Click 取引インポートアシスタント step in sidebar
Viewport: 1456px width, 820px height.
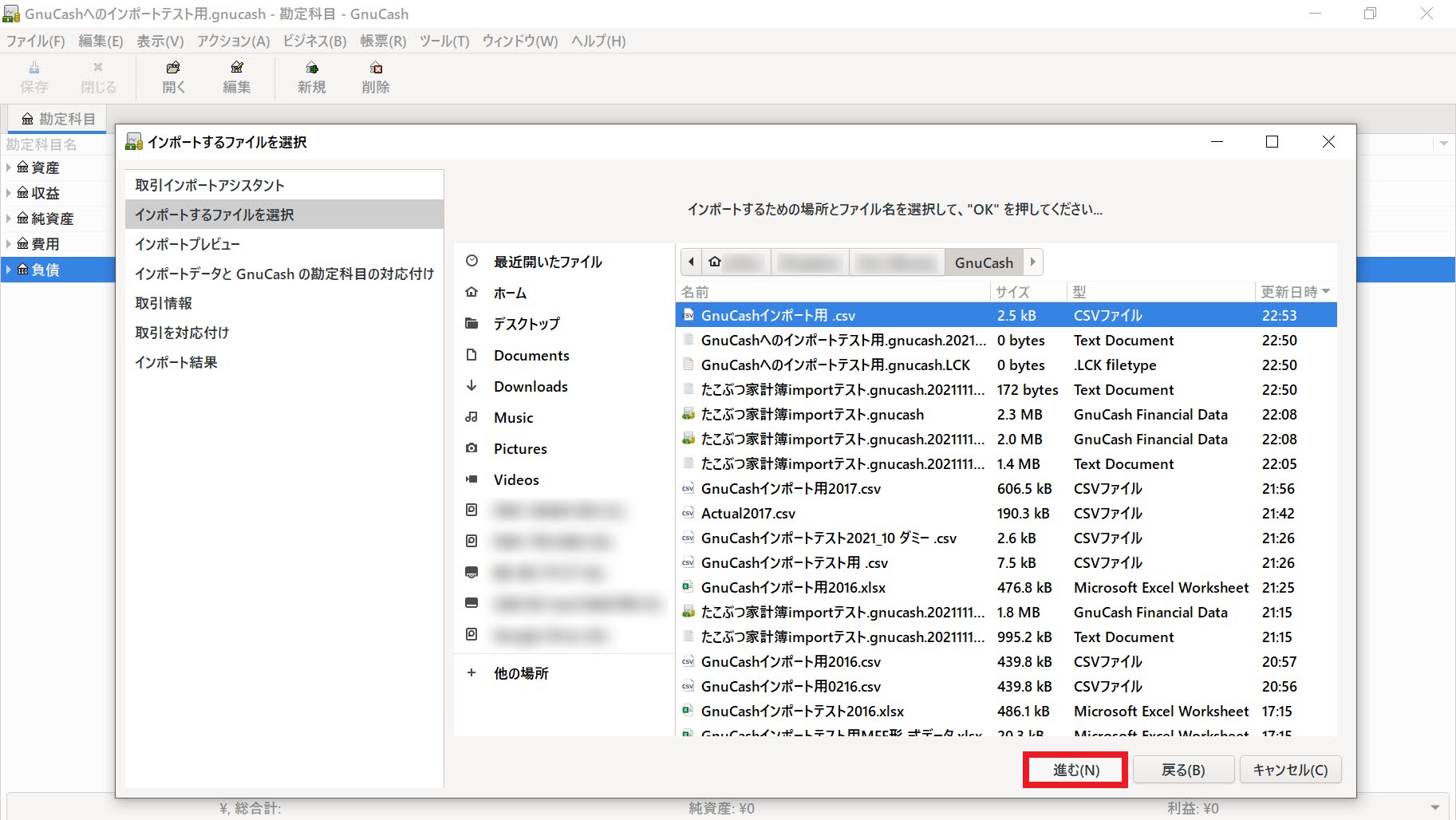(284, 185)
